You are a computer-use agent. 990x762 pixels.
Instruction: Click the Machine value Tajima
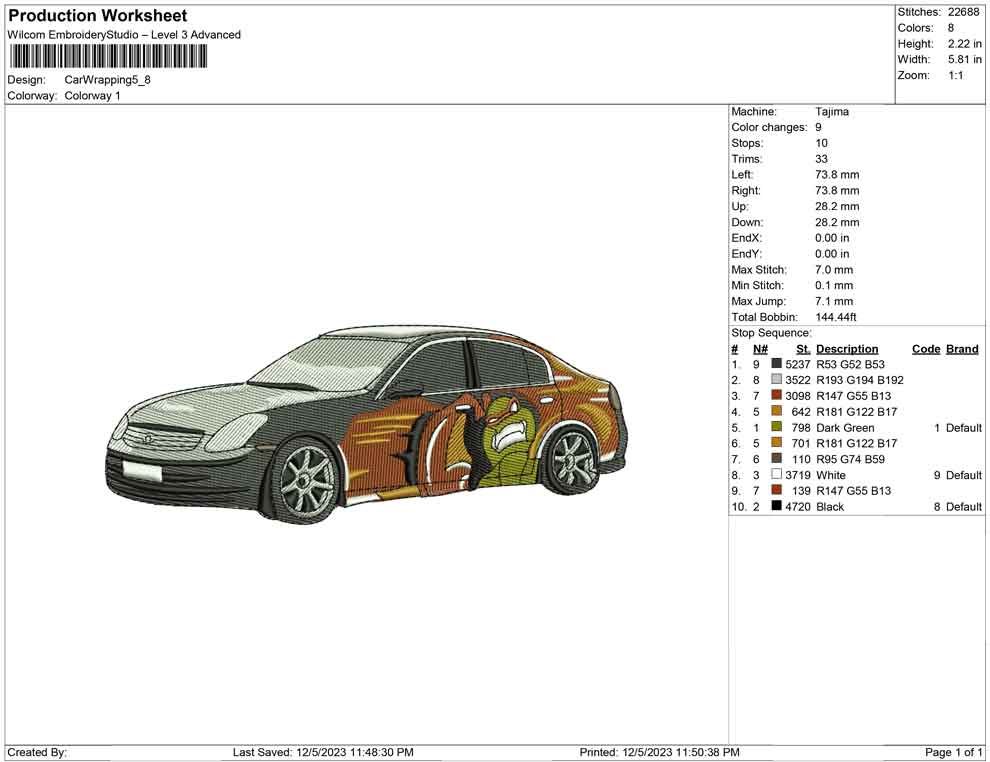coord(832,112)
